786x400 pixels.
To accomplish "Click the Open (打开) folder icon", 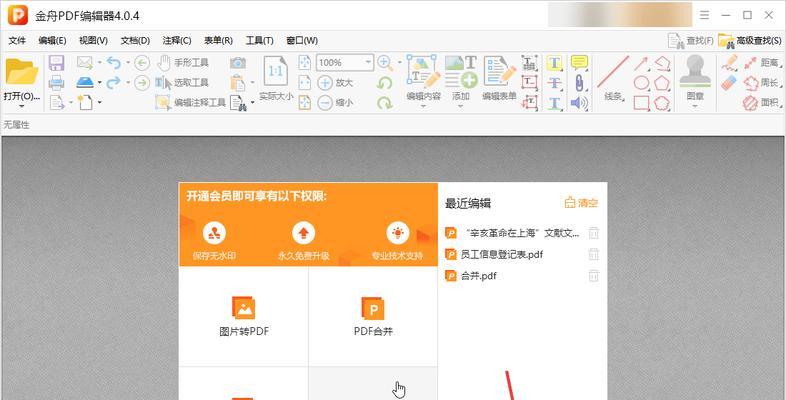I will click(x=22, y=72).
